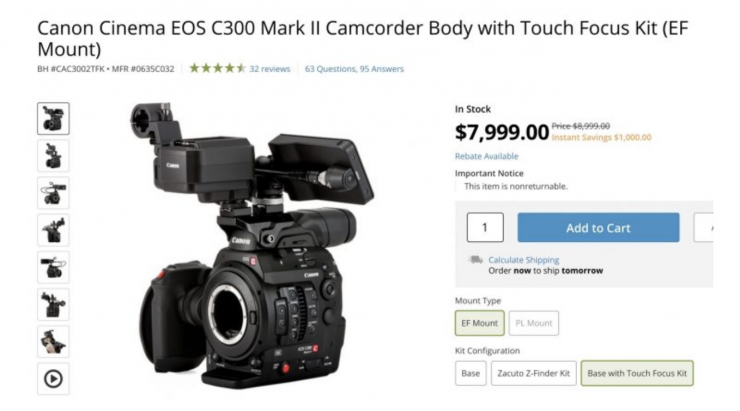Select the second camera thumbnail
The height and width of the screenshot is (411, 740).
[x=53, y=156]
